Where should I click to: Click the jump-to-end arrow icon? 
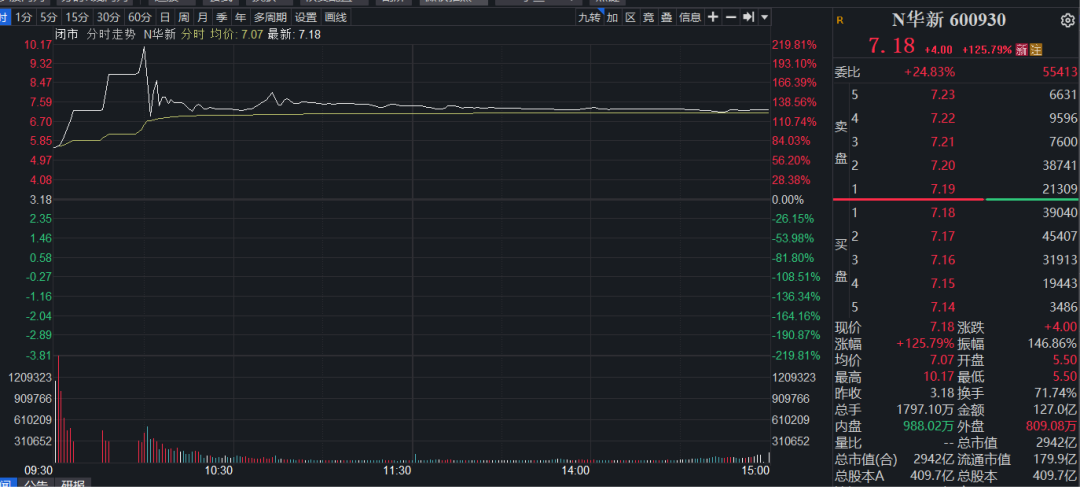point(747,17)
